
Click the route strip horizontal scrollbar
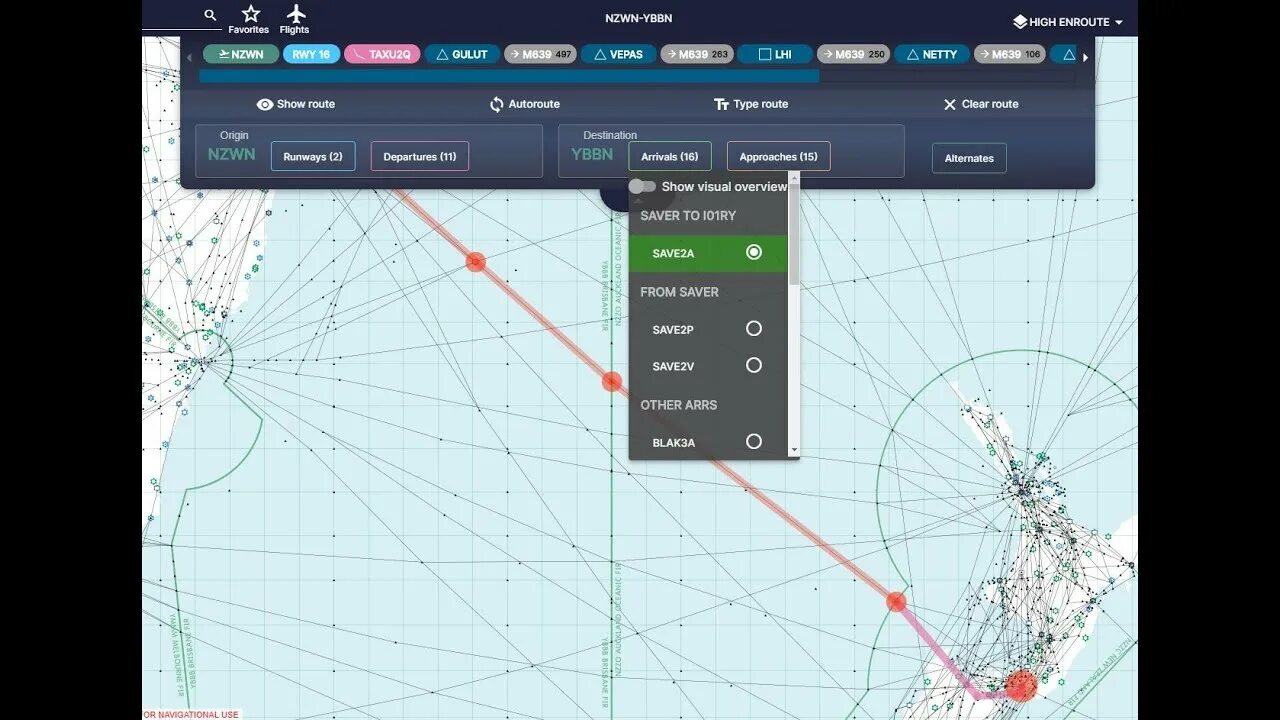509,76
